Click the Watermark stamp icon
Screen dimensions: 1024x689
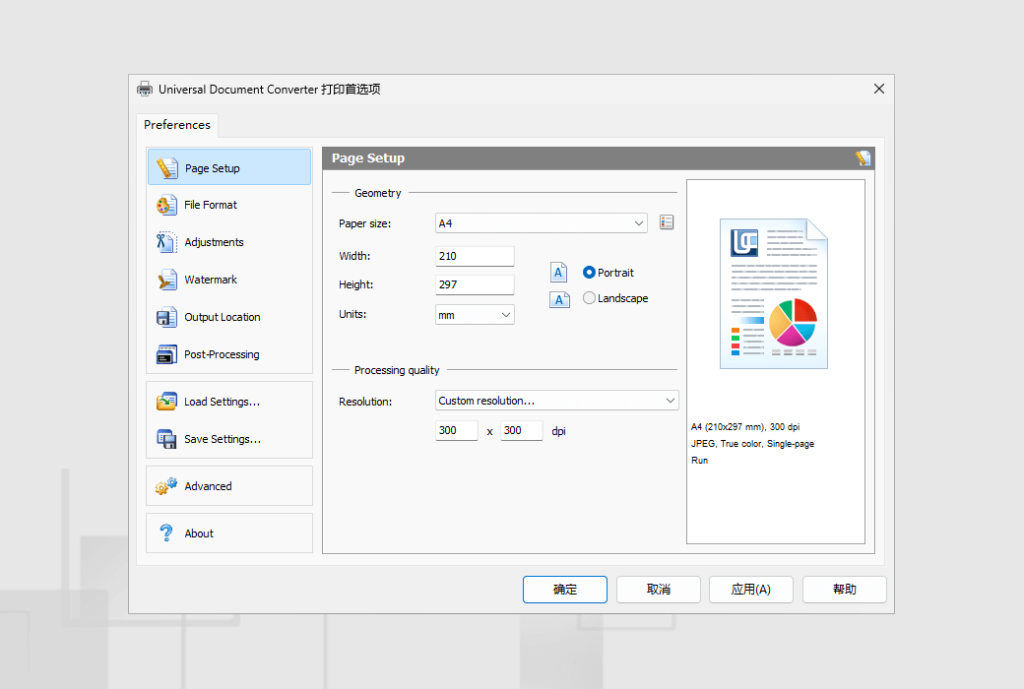[167, 280]
